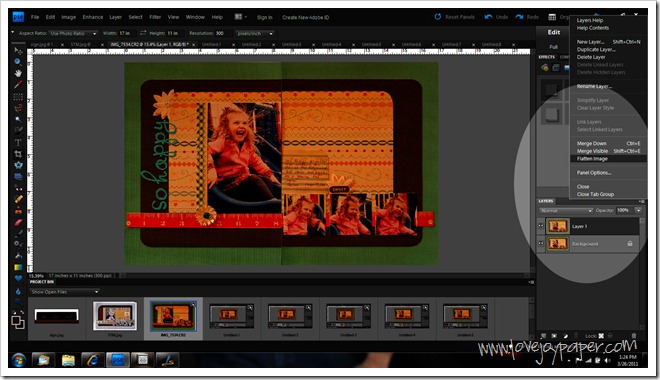Expand the tool options arrow beside Aspect Ratio
The image size is (660, 380).
click(12, 32)
